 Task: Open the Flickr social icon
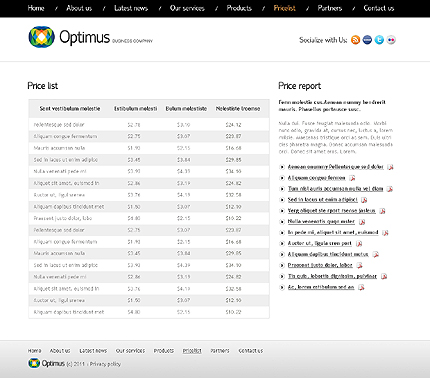point(391,40)
